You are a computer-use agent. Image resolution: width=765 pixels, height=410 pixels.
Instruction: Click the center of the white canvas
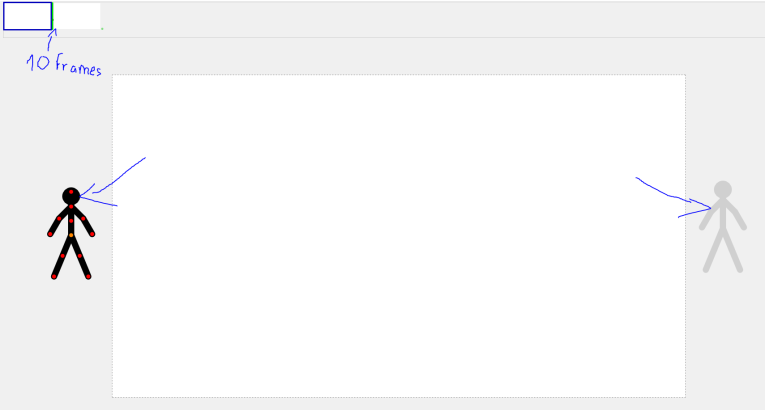[399, 236]
